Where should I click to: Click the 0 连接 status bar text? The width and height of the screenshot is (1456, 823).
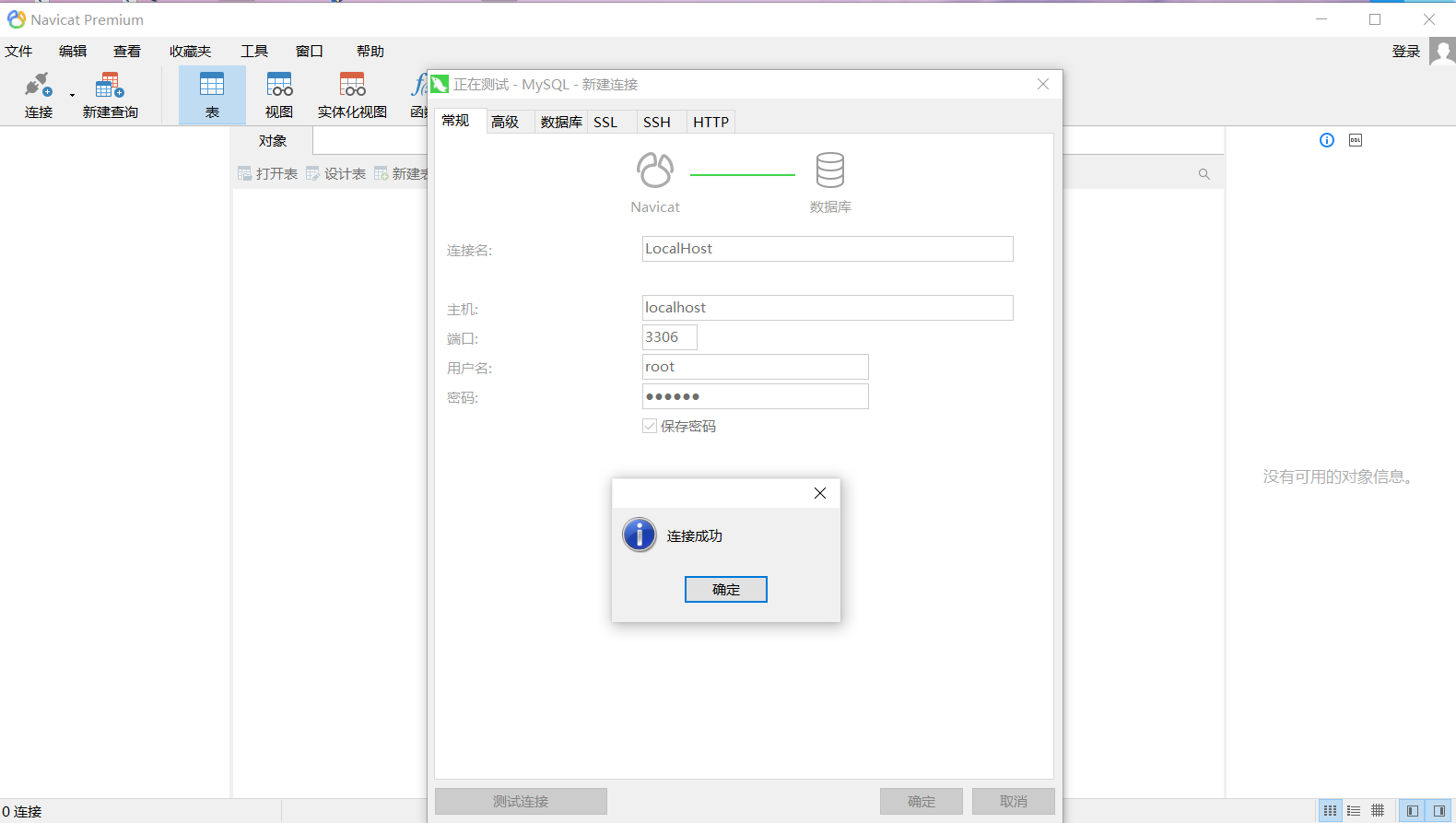[x=22, y=812]
